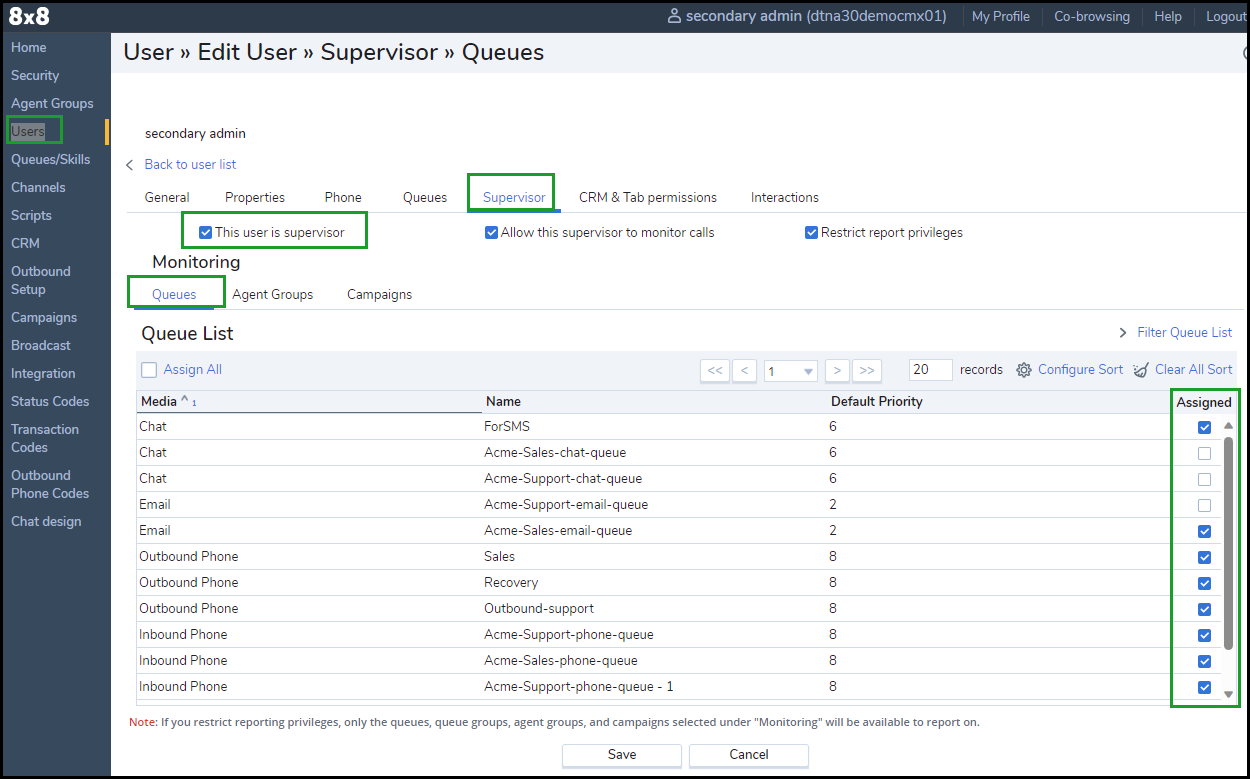Open the user Queues tab
This screenshot has width=1250, height=779.
tap(425, 197)
